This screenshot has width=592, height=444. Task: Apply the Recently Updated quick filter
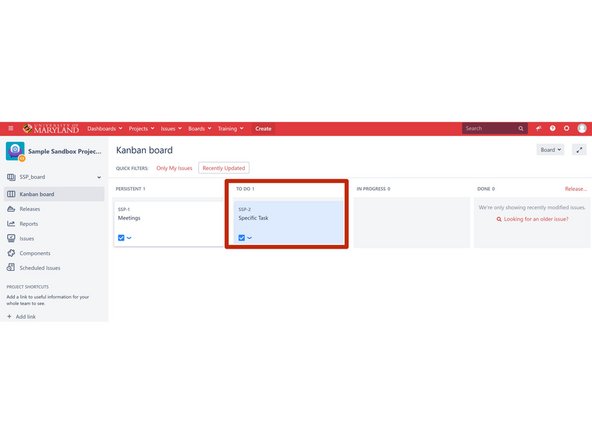(x=224, y=168)
